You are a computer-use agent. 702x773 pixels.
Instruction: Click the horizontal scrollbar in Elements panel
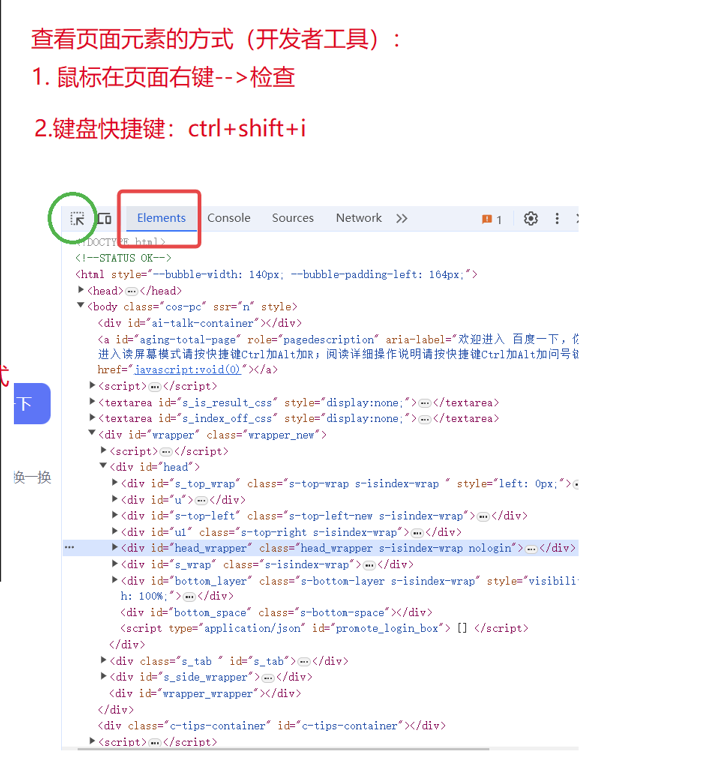click(x=283, y=749)
